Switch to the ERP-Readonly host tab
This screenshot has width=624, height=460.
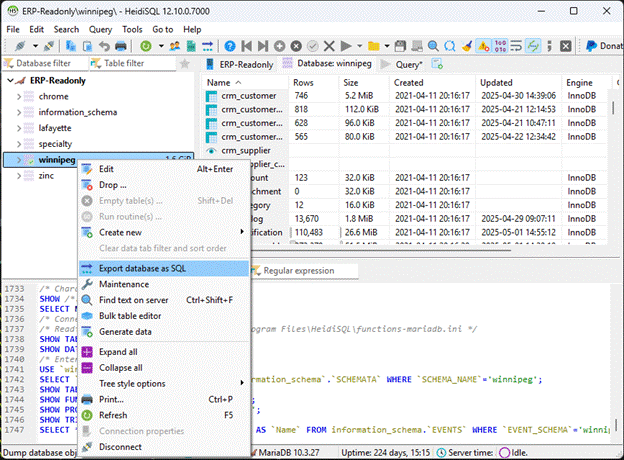[240, 64]
